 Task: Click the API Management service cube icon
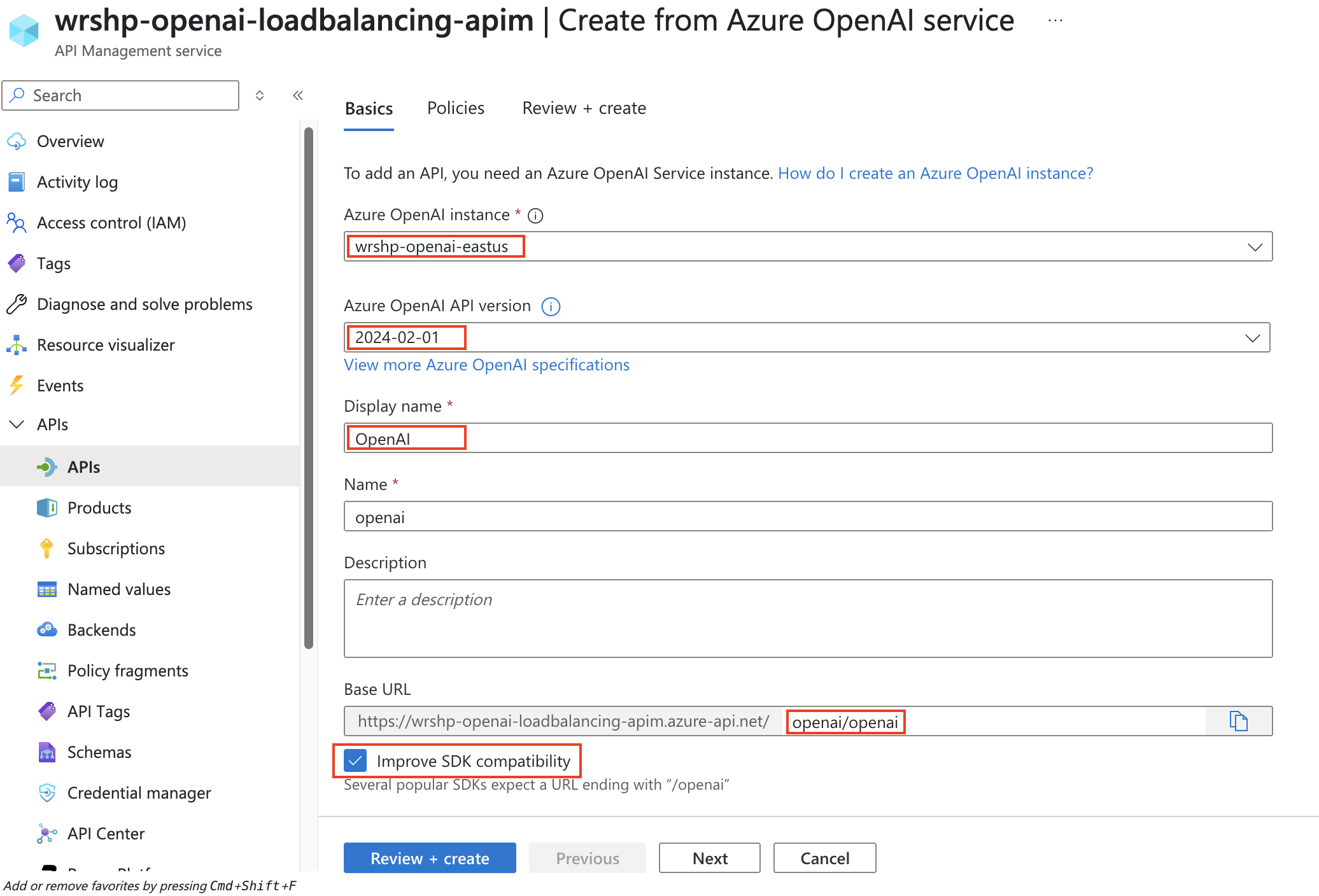(24, 30)
